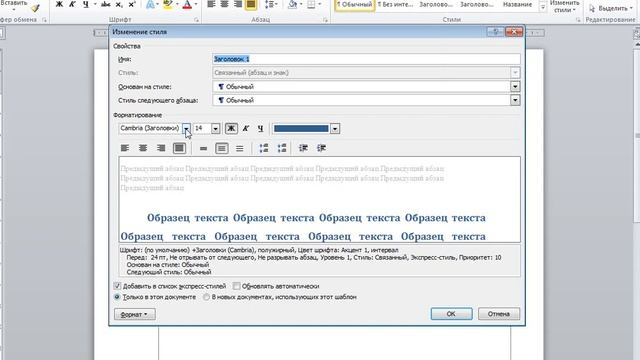Open the Абзац dialog launcher in ribbon
Screen dimensions: 640x360
(x=325, y=20)
